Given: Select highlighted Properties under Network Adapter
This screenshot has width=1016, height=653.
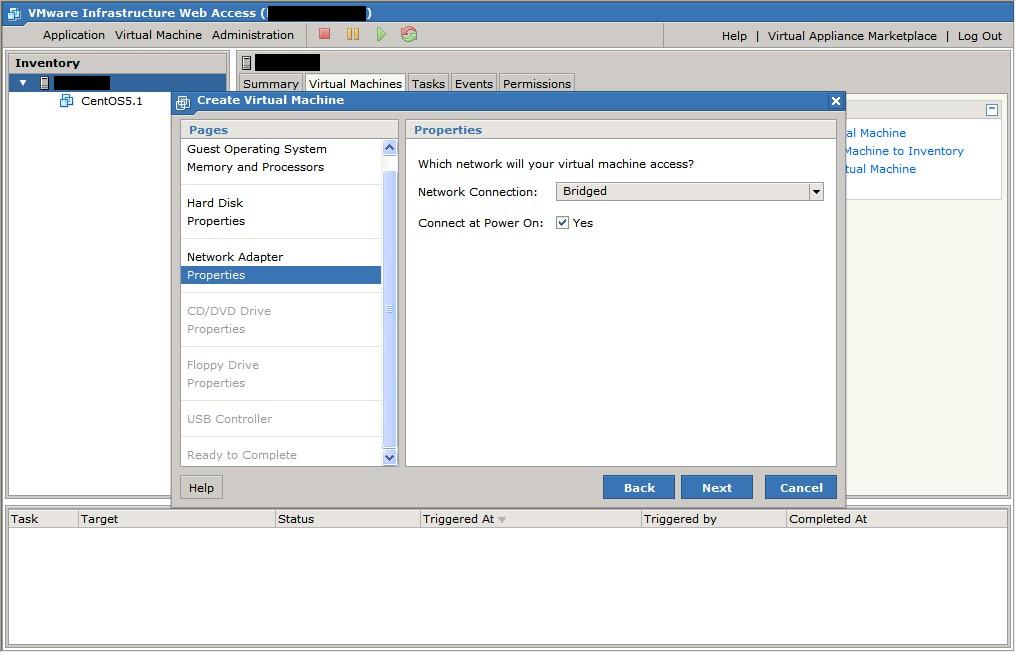Looking at the screenshot, I should point(281,275).
